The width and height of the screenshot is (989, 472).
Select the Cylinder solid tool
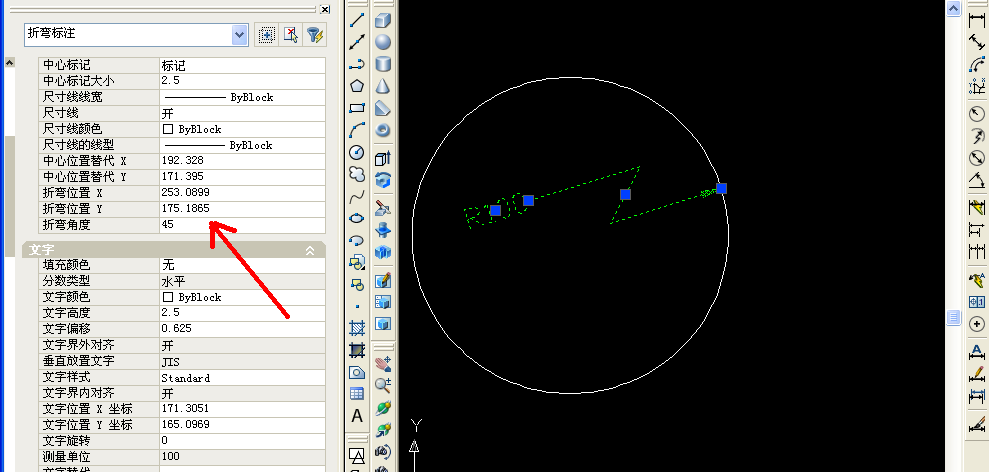(x=383, y=64)
